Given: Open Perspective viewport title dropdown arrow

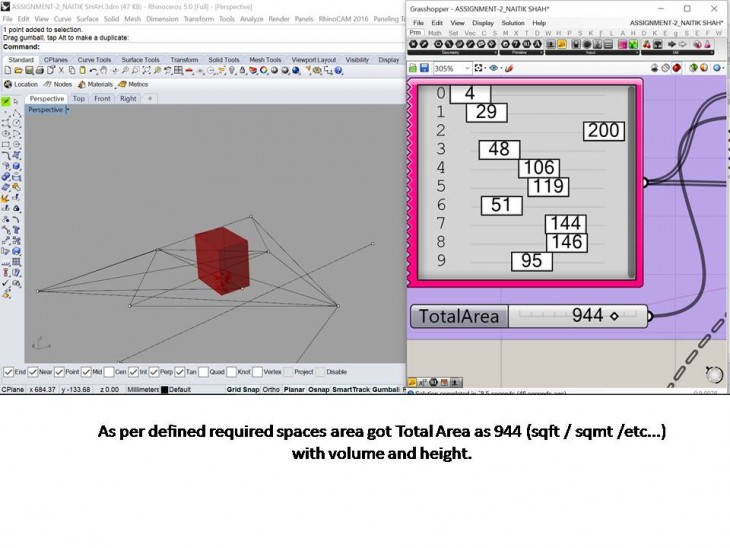Looking at the screenshot, I should 67,110.
